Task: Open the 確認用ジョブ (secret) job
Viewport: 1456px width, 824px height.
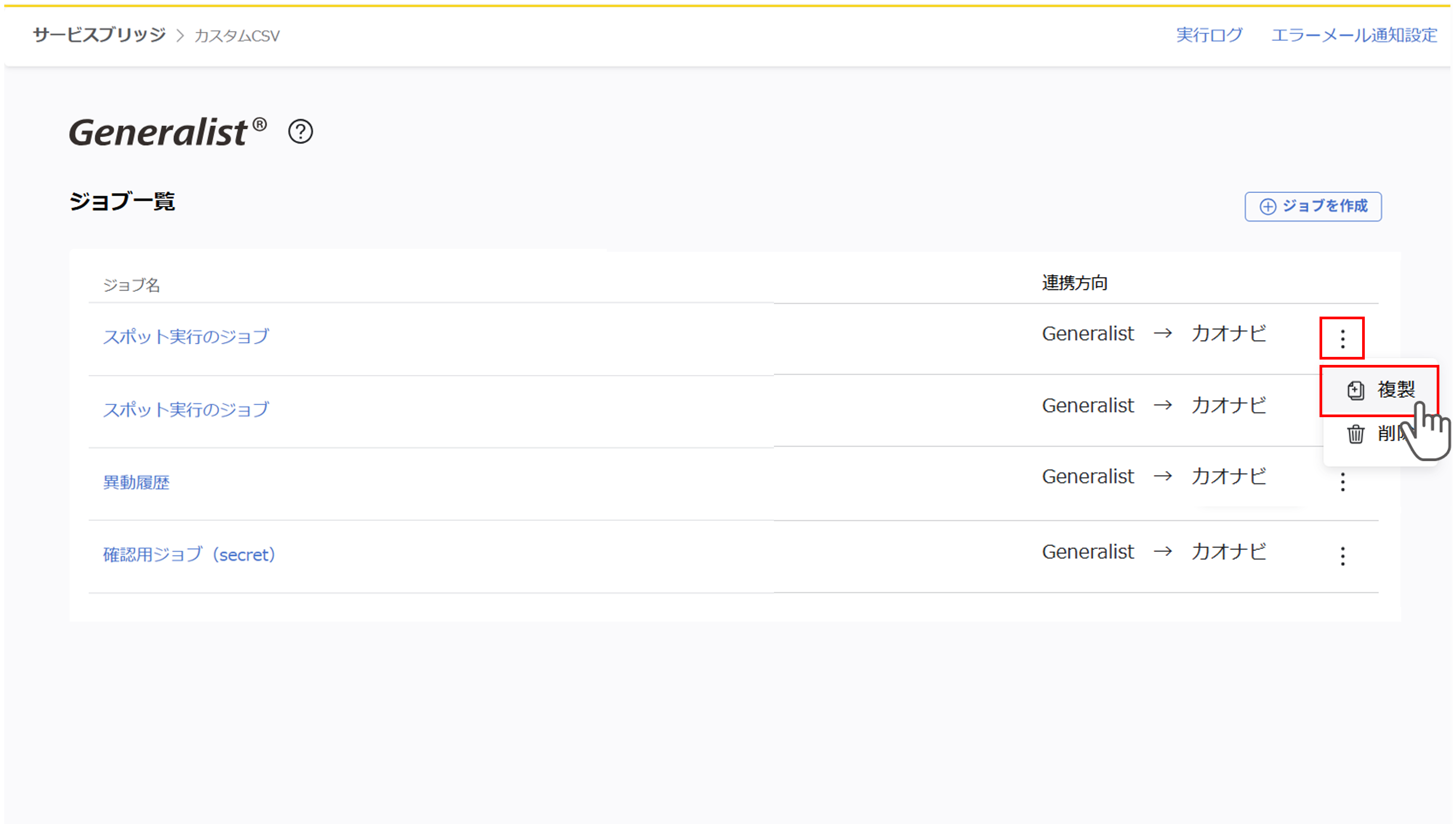Action: tap(189, 555)
